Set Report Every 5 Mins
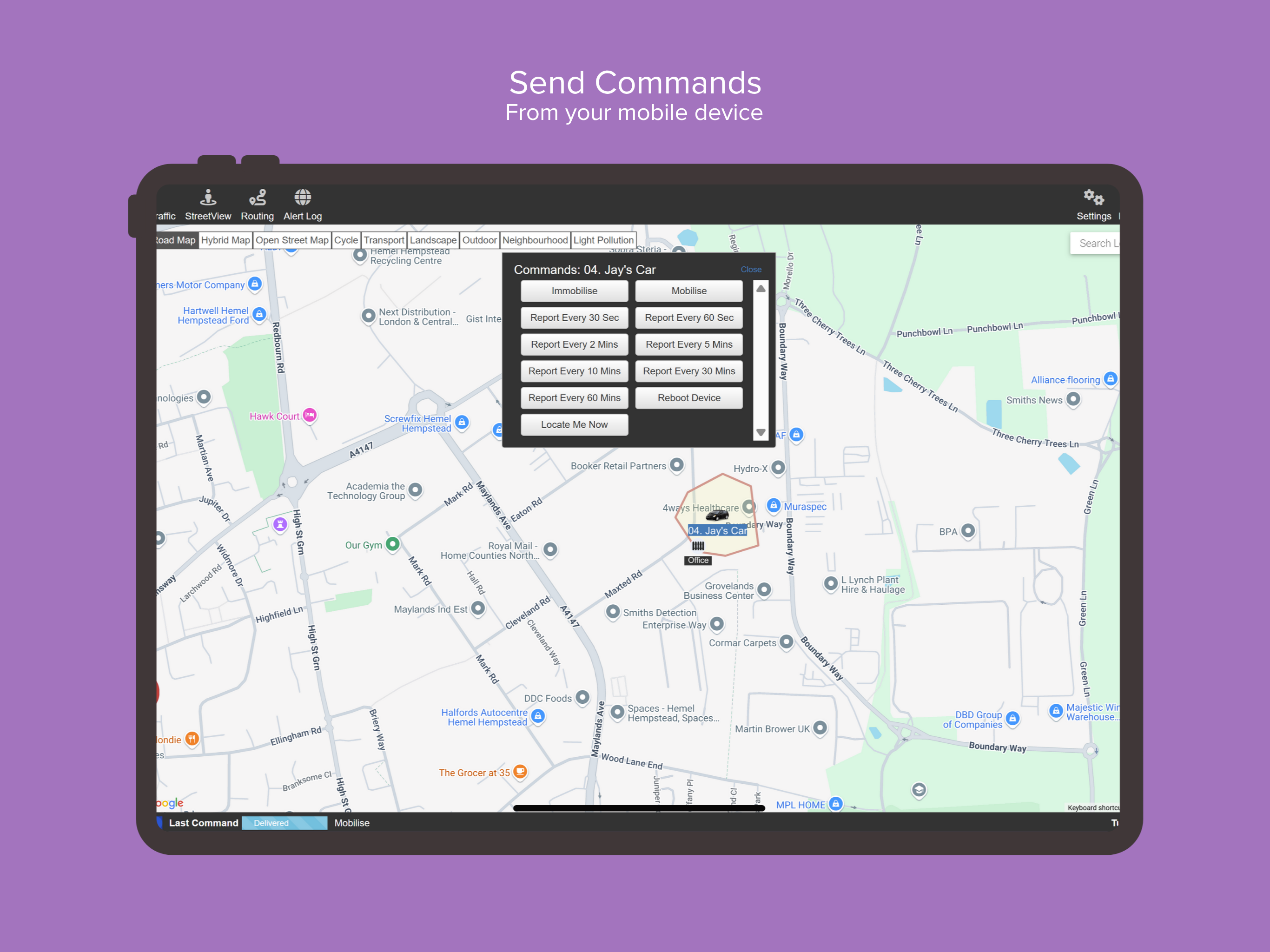The image size is (1270, 952). (689, 344)
